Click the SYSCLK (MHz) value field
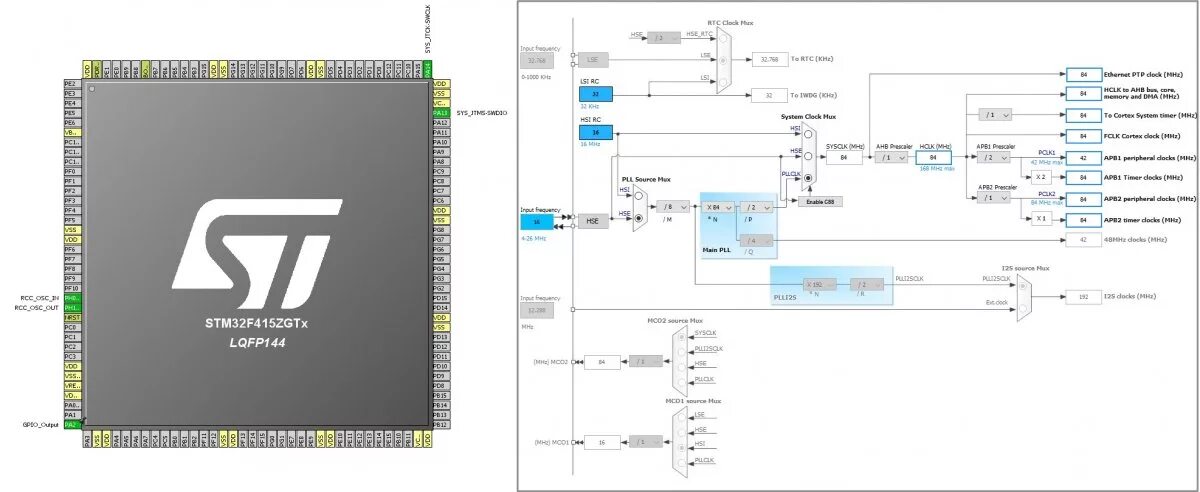Viewport: 1200px width, 492px height. [x=844, y=157]
